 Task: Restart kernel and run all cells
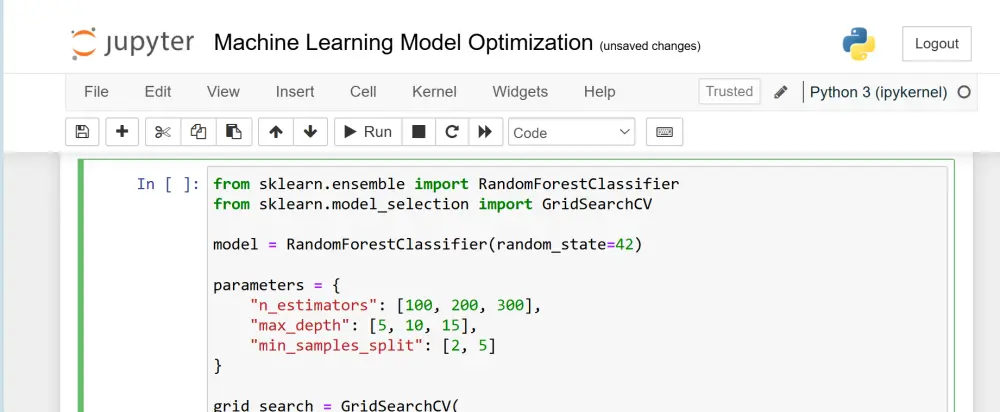tap(486, 132)
